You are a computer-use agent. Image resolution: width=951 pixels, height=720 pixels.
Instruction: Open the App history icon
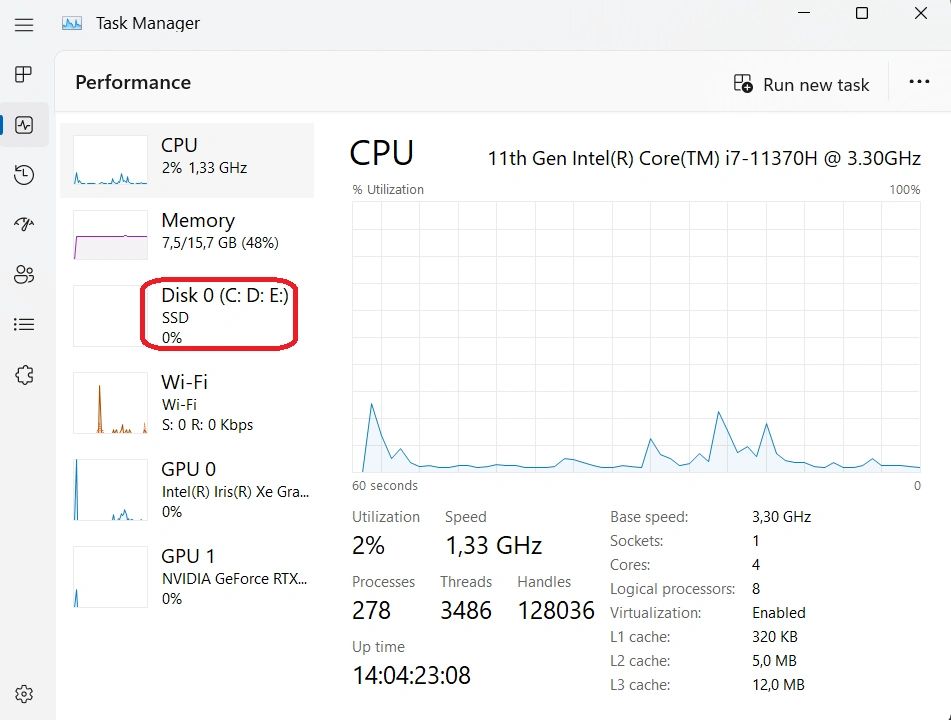click(24, 175)
